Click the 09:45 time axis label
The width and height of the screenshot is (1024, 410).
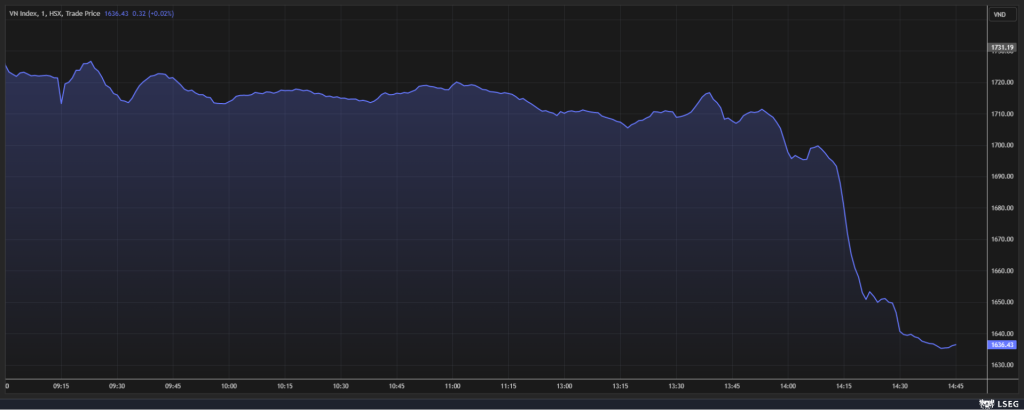point(173,384)
